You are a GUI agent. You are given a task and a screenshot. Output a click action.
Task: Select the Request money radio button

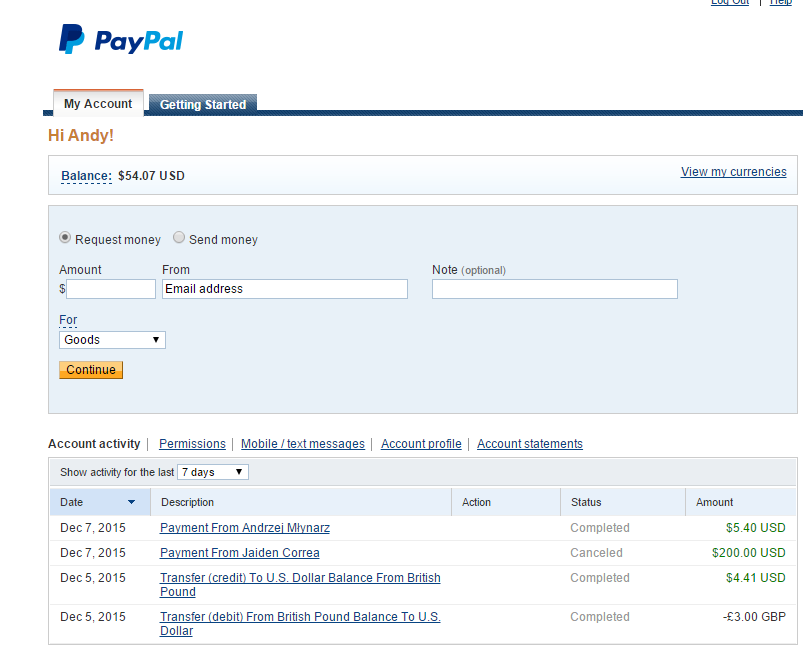pos(66,238)
